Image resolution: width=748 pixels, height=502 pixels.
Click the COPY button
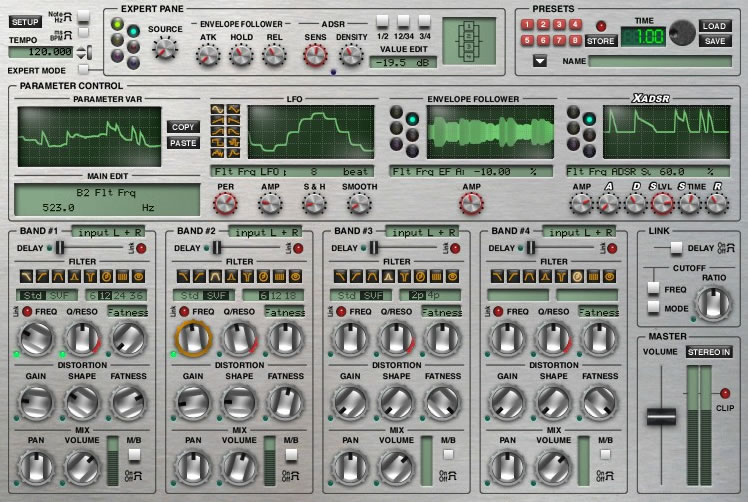point(183,127)
